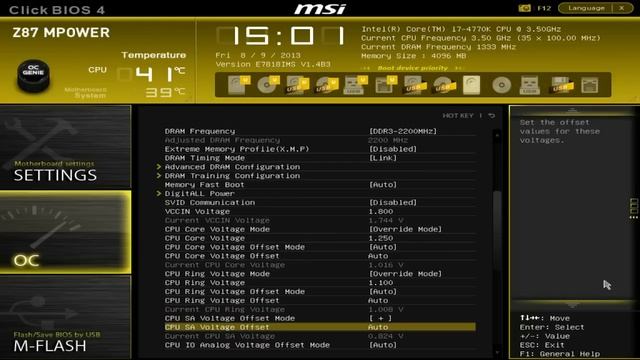The image size is (640, 360).
Task: Select the UEFI USB CD/DVD boot icon
Action: (327, 85)
